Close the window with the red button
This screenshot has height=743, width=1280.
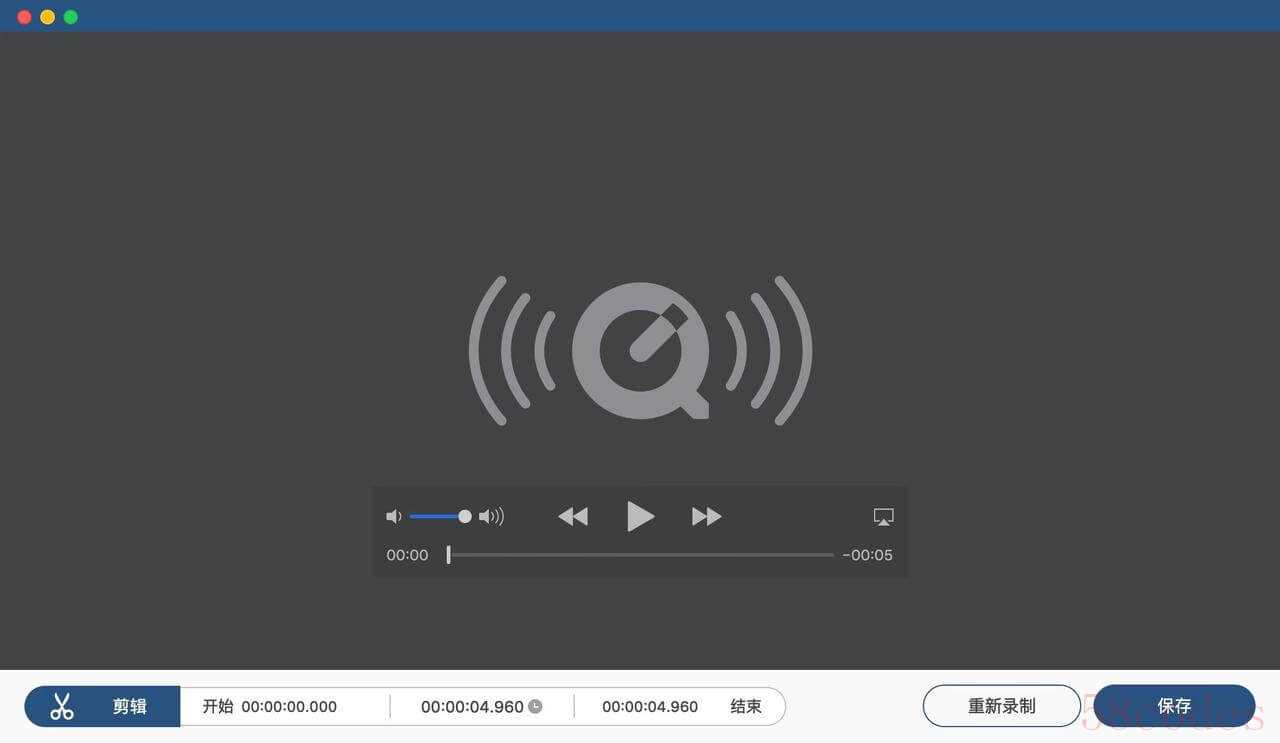click(24, 17)
